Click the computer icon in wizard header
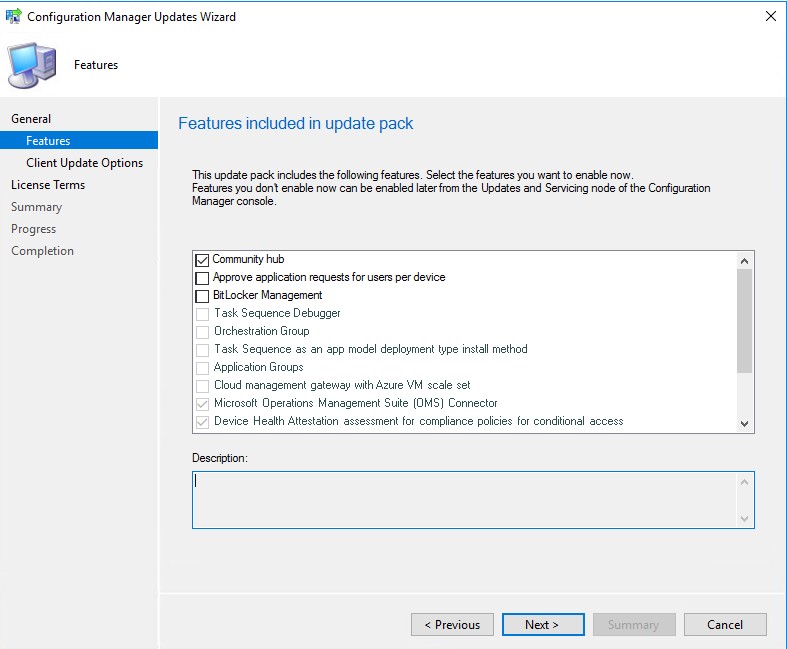 click(32, 65)
